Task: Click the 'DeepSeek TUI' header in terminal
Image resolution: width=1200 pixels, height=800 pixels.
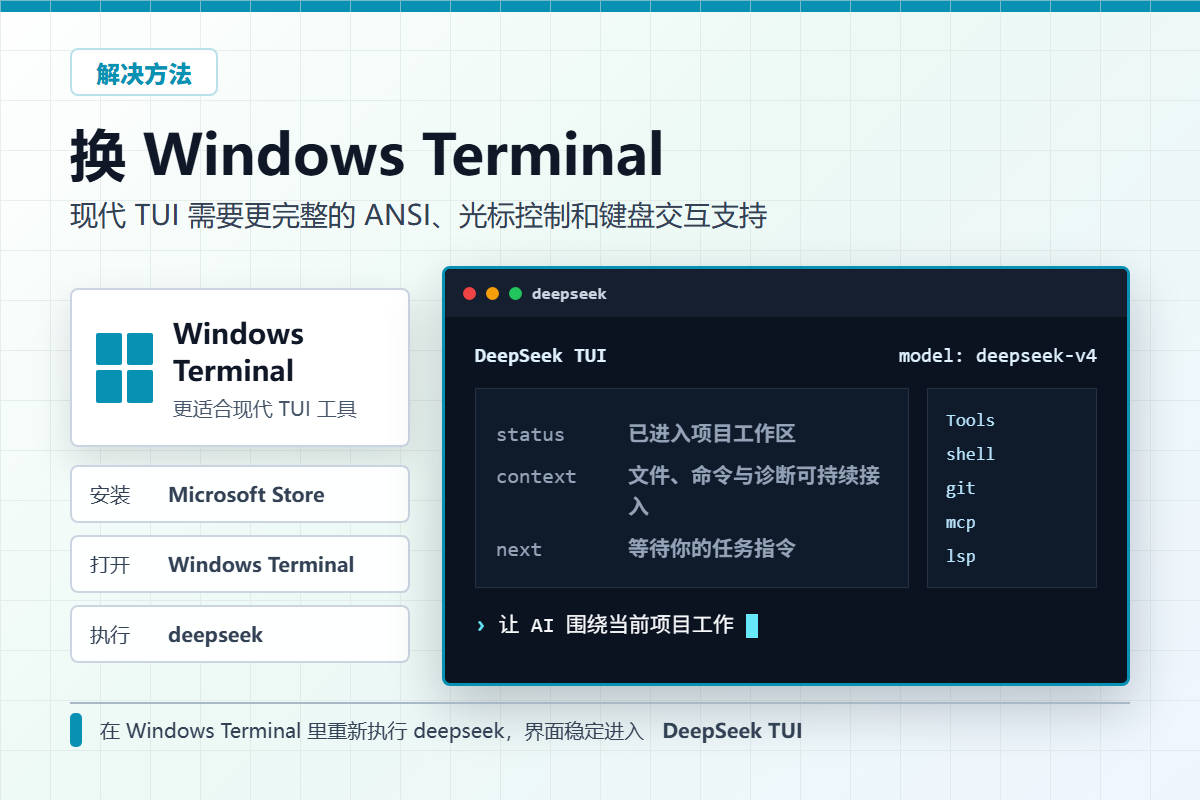Action: (x=540, y=356)
